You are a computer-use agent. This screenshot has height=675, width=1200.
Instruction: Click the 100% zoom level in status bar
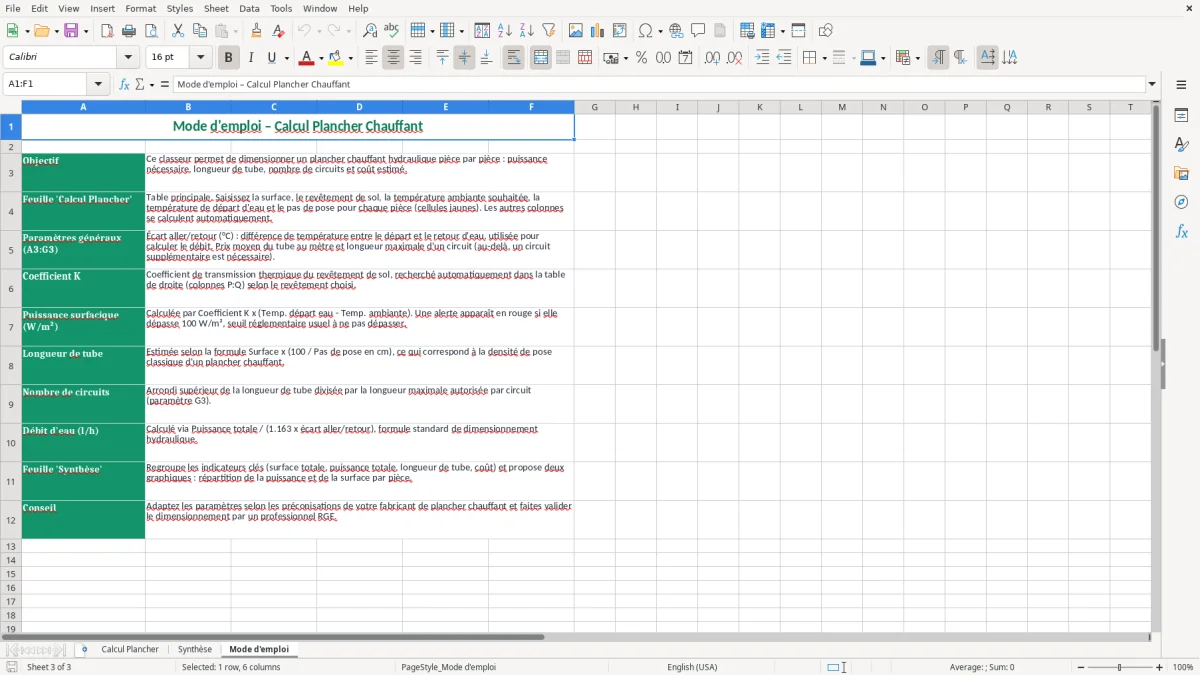pos(1183,667)
